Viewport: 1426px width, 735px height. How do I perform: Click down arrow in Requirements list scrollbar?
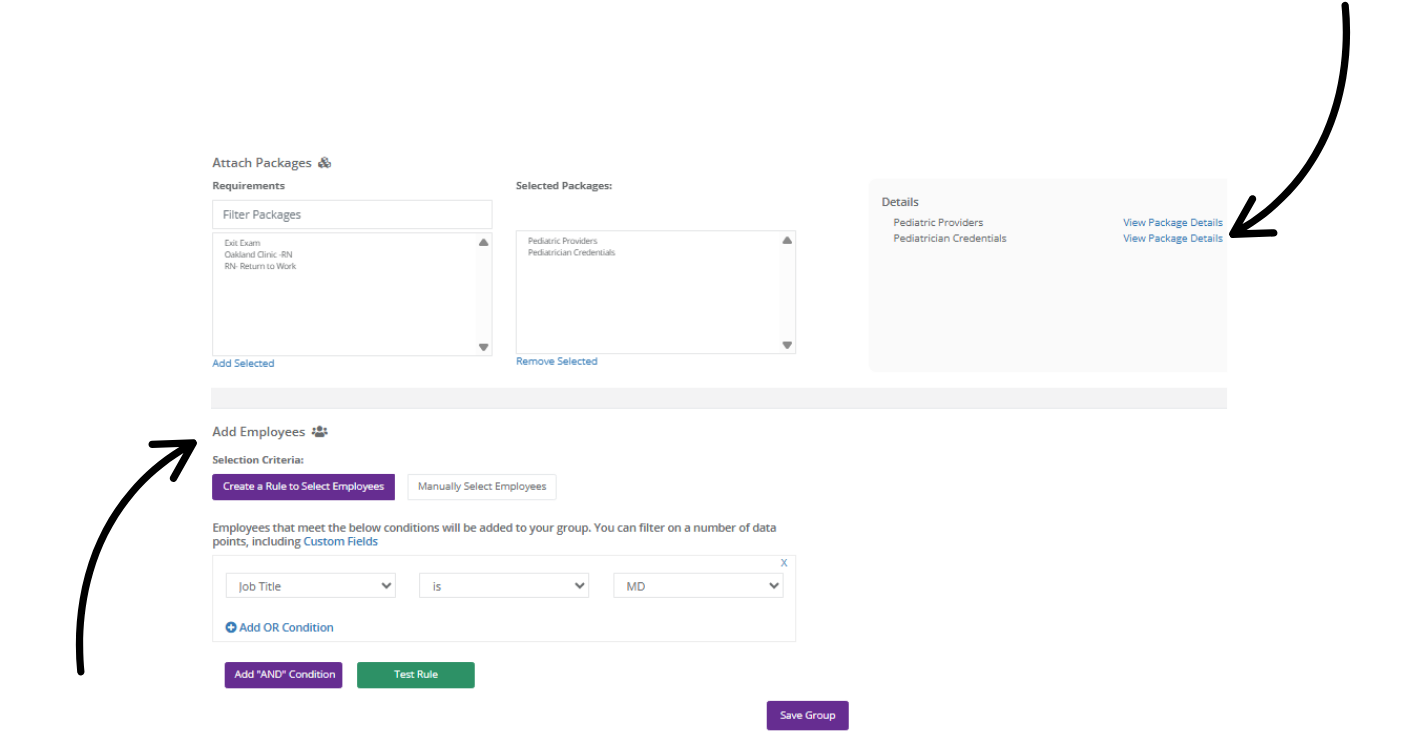click(484, 347)
